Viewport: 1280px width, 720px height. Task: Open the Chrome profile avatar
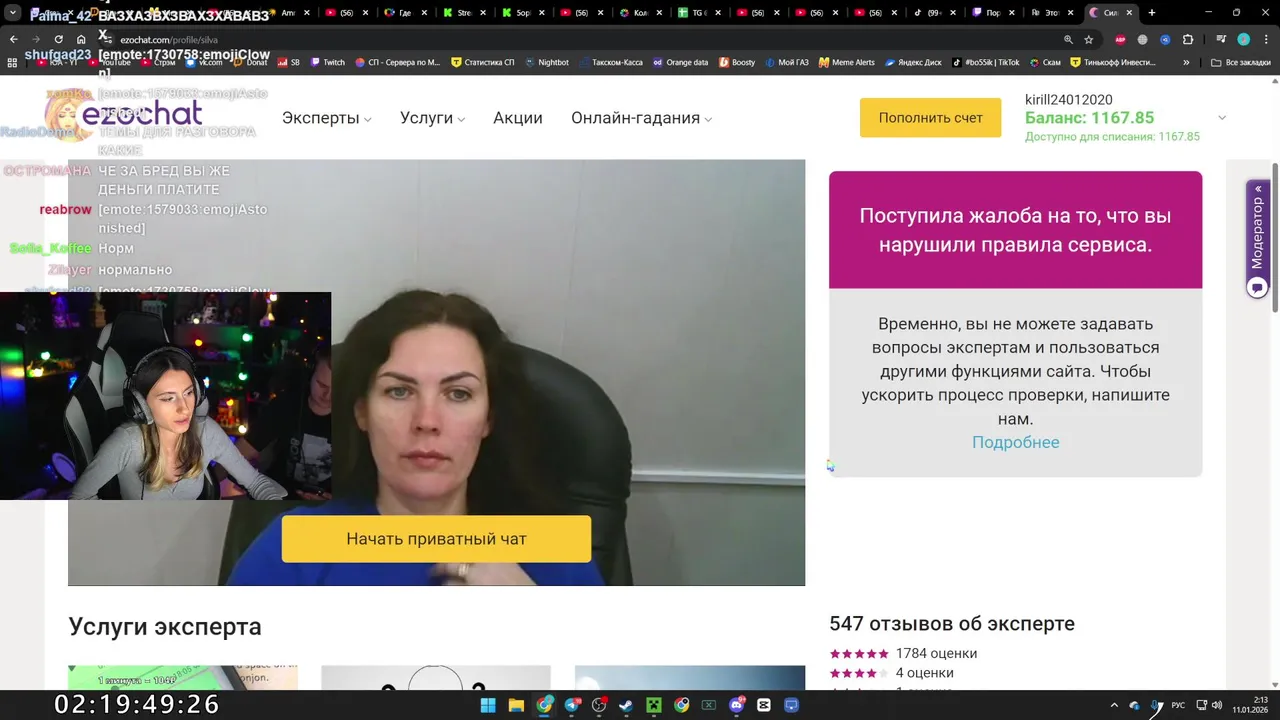coord(1243,40)
